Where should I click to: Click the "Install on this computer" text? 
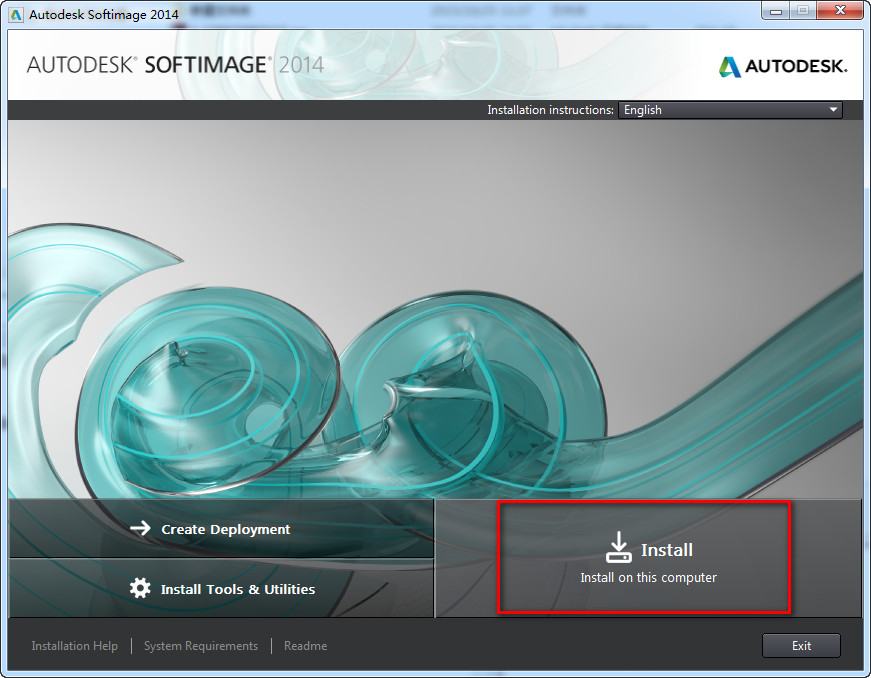click(648, 577)
